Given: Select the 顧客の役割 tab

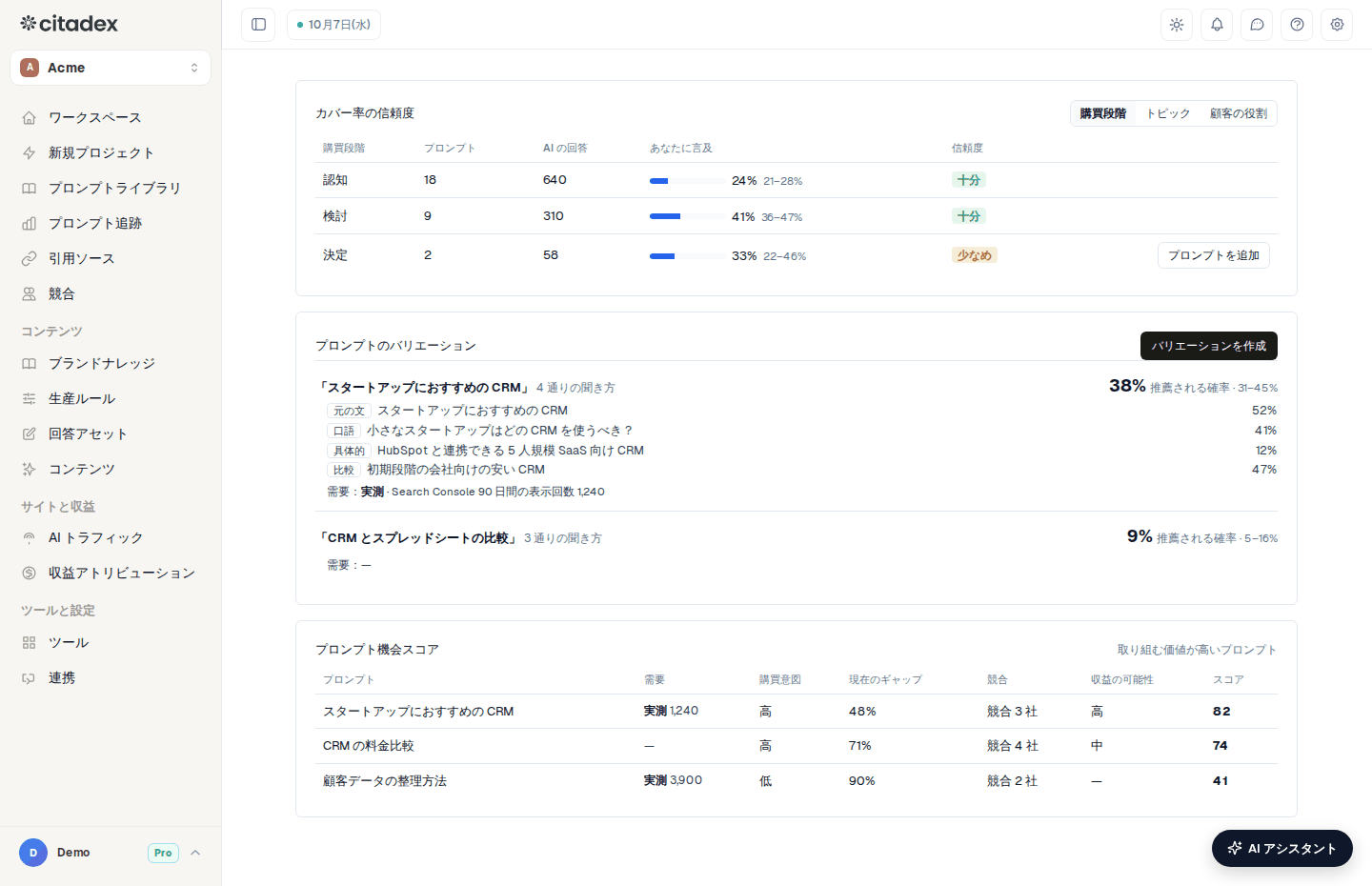Looking at the screenshot, I should click(x=1238, y=113).
